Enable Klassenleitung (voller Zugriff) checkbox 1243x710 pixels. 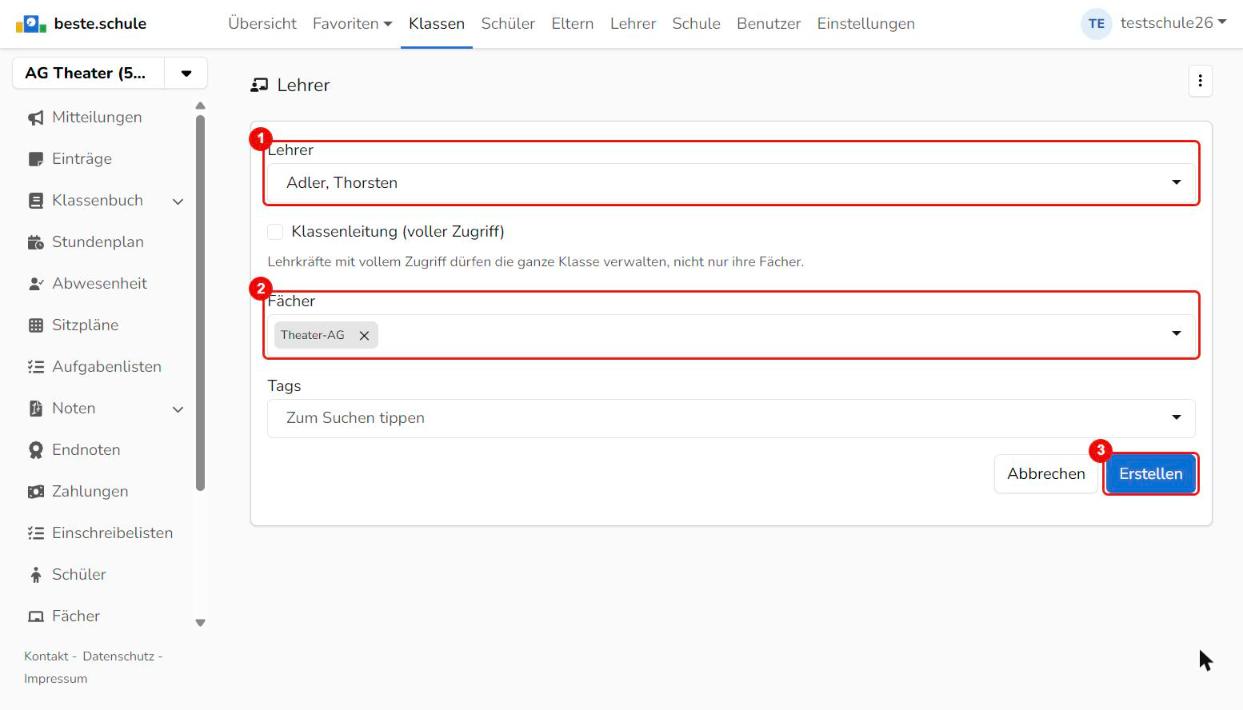[x=276, y=232]
